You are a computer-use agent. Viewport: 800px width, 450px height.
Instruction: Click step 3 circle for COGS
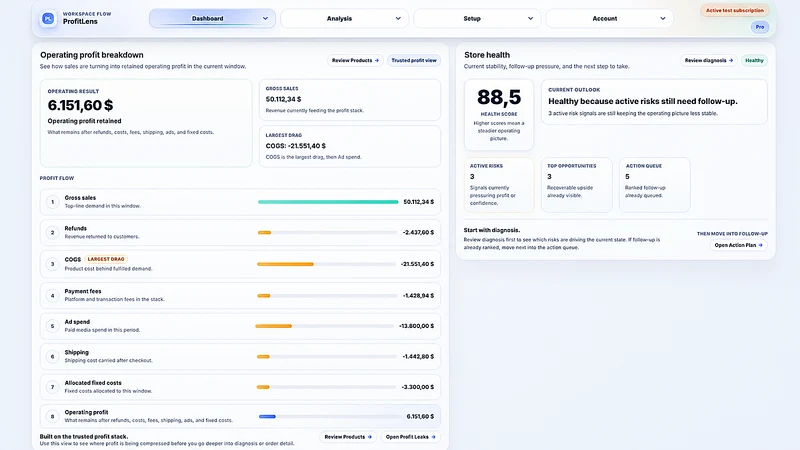click(53, 264)
